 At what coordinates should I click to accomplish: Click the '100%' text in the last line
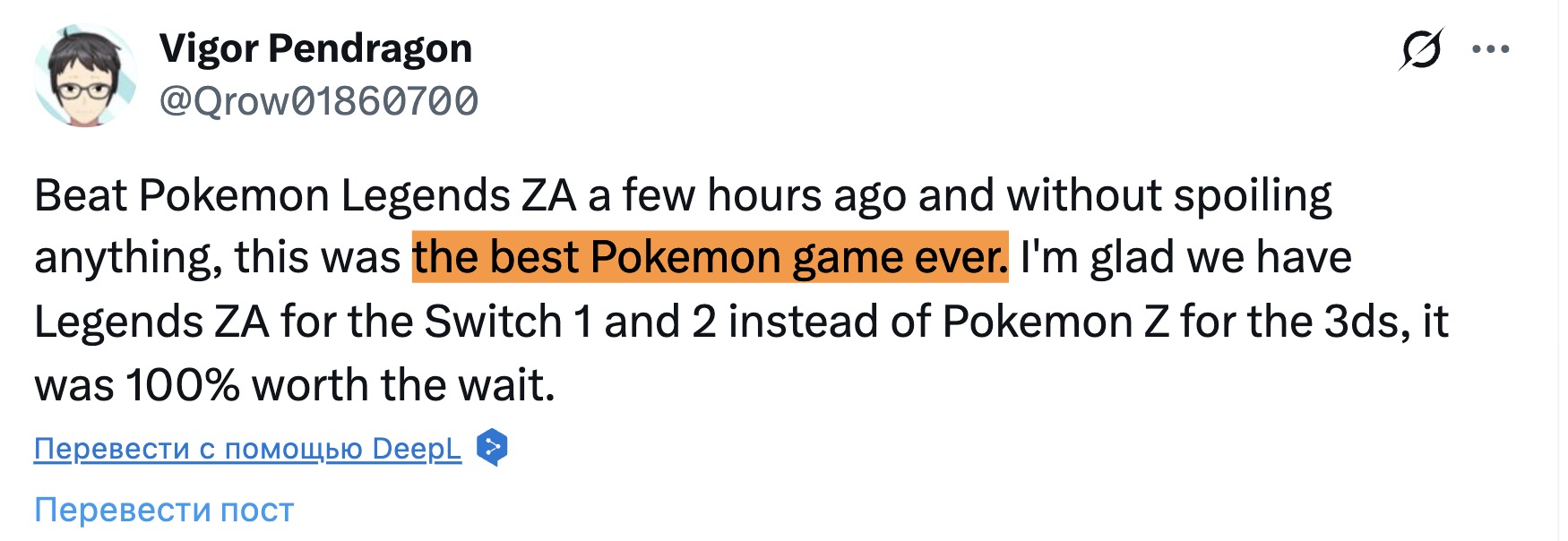(182, 385)
